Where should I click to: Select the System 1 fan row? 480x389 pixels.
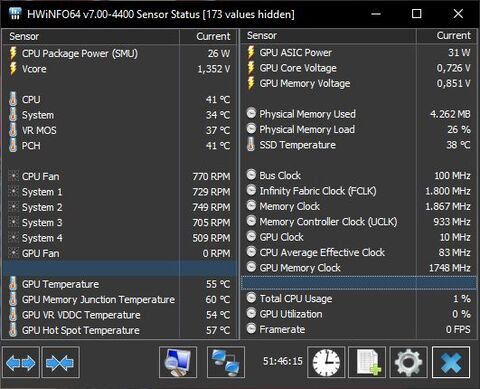pyautogui.click(x=120, y=192)
